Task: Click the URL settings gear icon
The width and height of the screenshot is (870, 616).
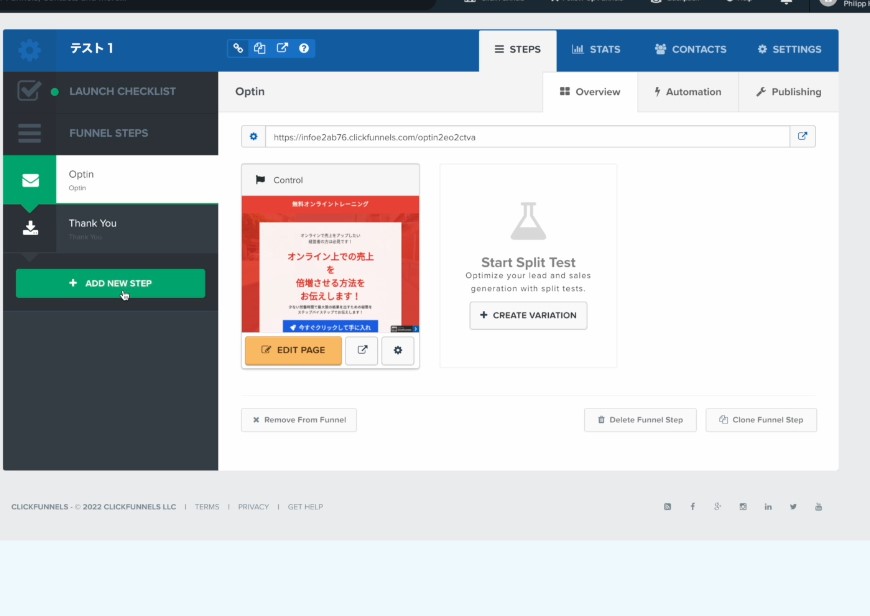Action: (254, 137)
